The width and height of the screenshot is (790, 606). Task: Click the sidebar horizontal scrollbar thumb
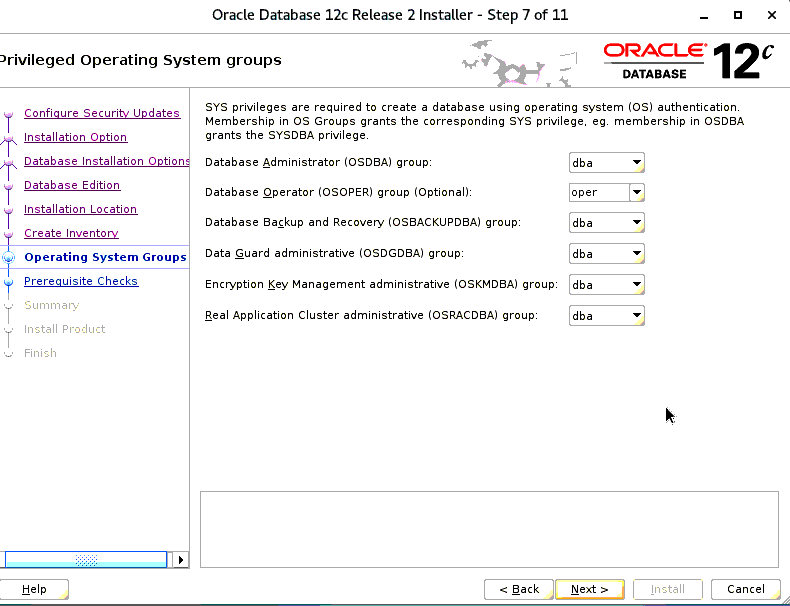pyautogui.click(x=86, y=560)
